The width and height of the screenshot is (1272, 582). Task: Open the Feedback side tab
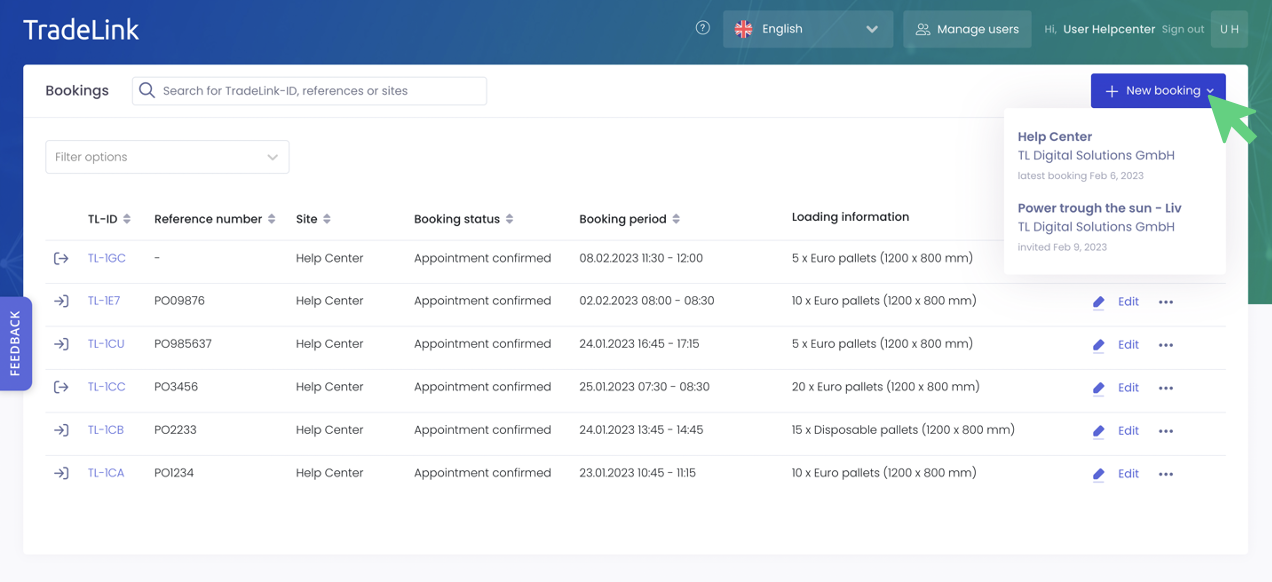(15, 343)
